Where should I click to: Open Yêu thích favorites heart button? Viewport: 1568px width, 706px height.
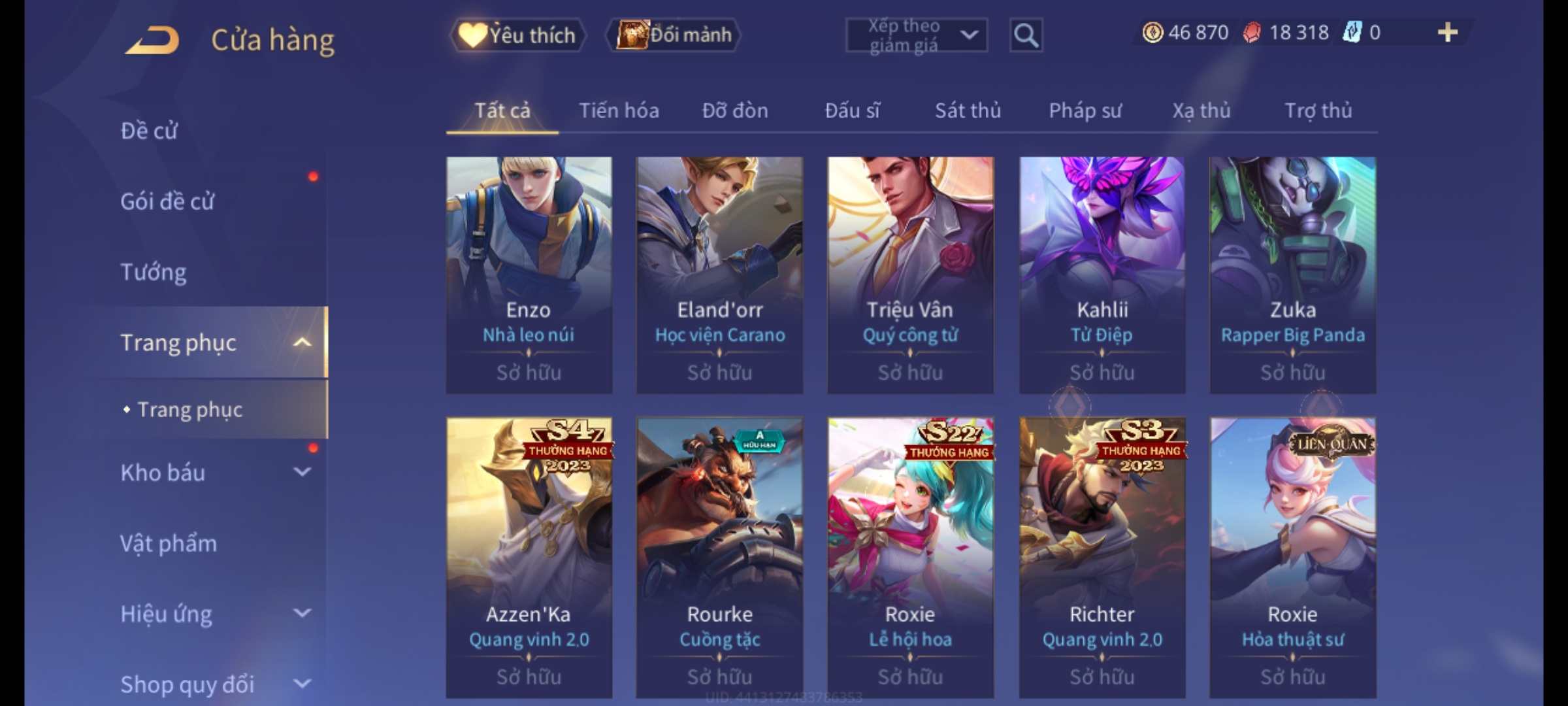517,35
